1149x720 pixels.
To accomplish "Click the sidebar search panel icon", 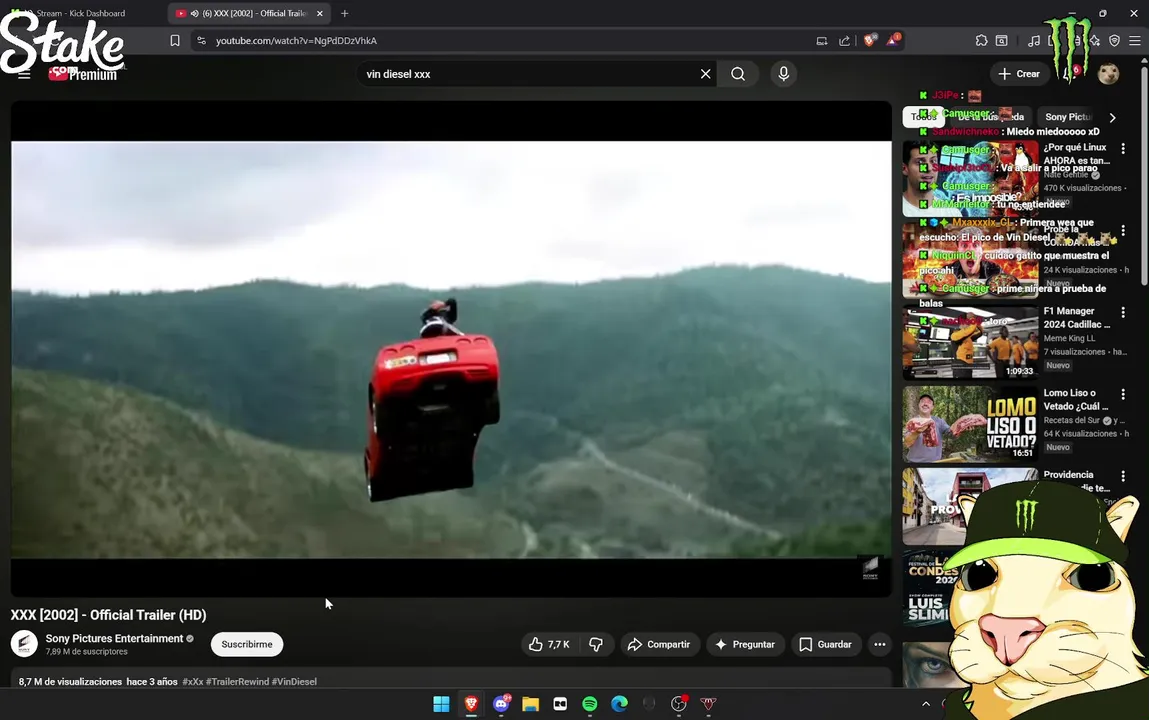I will (x=1002, y=41).
